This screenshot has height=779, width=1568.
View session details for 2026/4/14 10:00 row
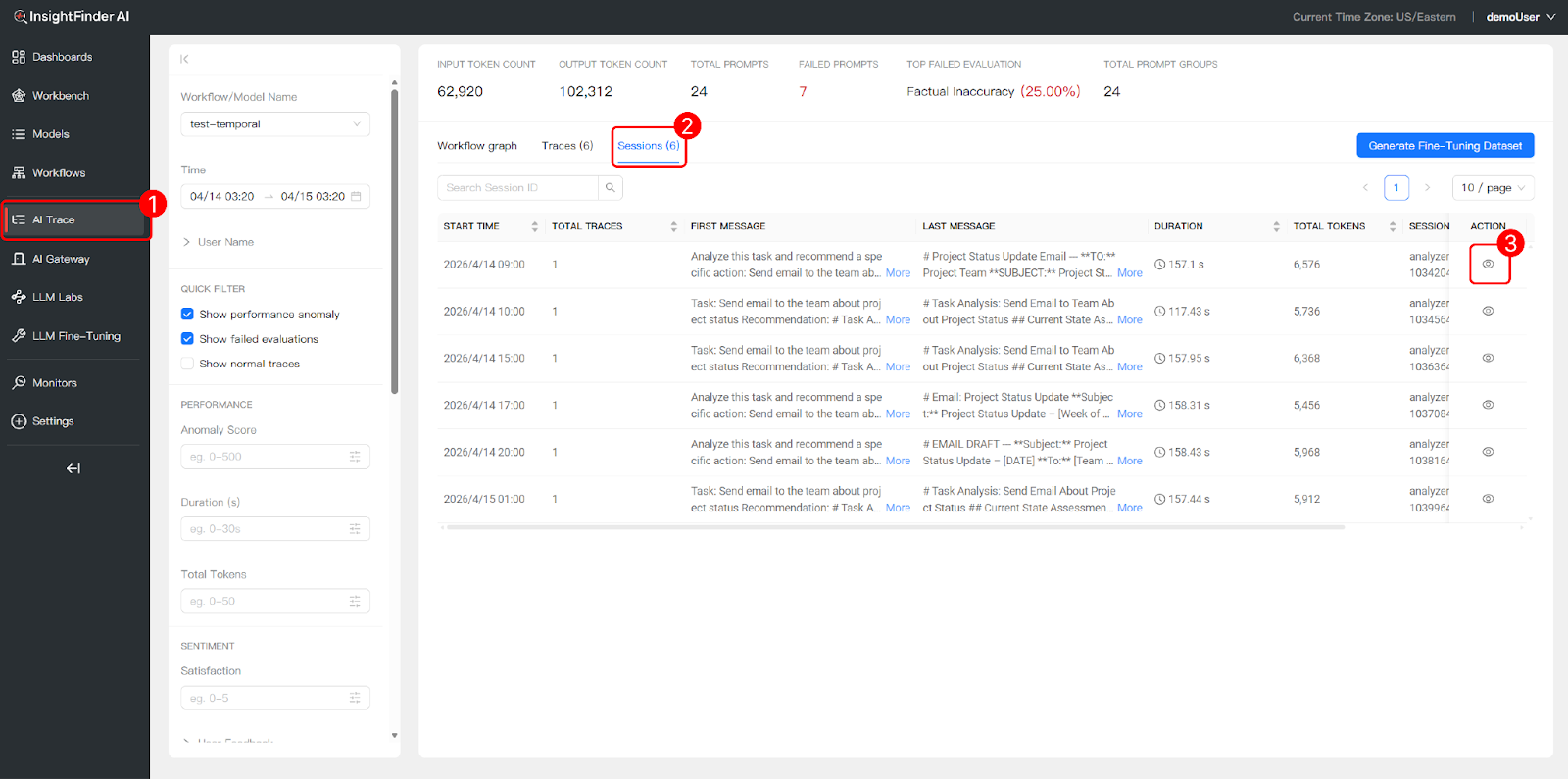point(1488,312)
